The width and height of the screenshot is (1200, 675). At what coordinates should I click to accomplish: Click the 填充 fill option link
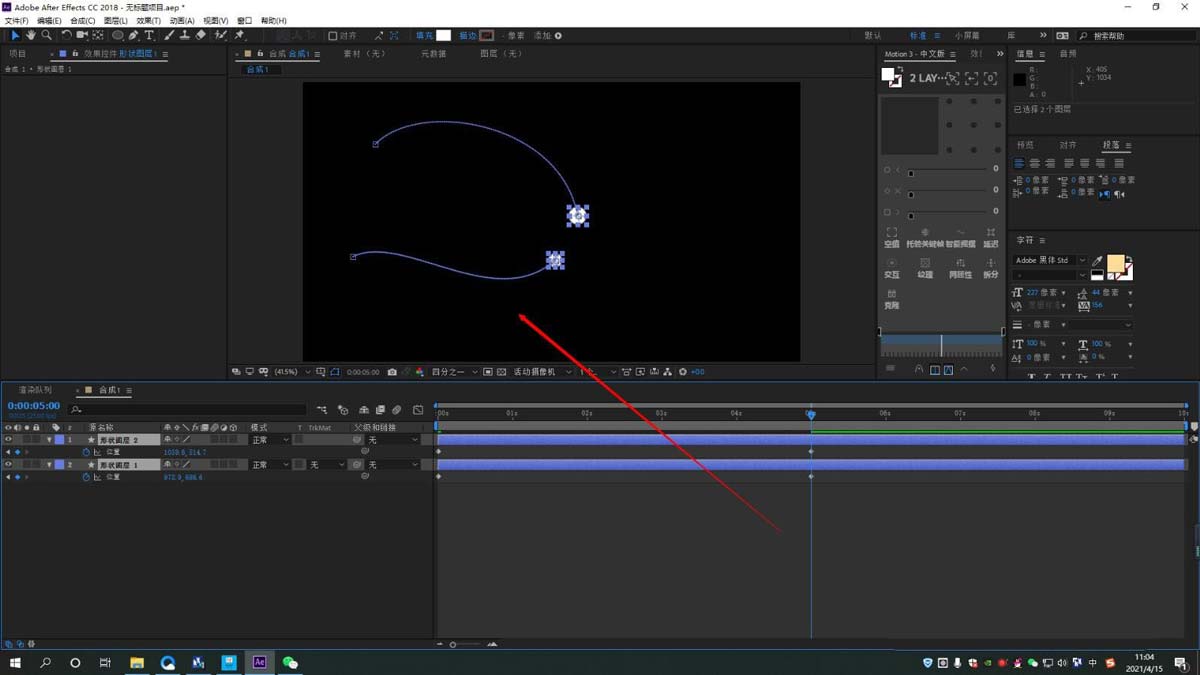point(423,36)
